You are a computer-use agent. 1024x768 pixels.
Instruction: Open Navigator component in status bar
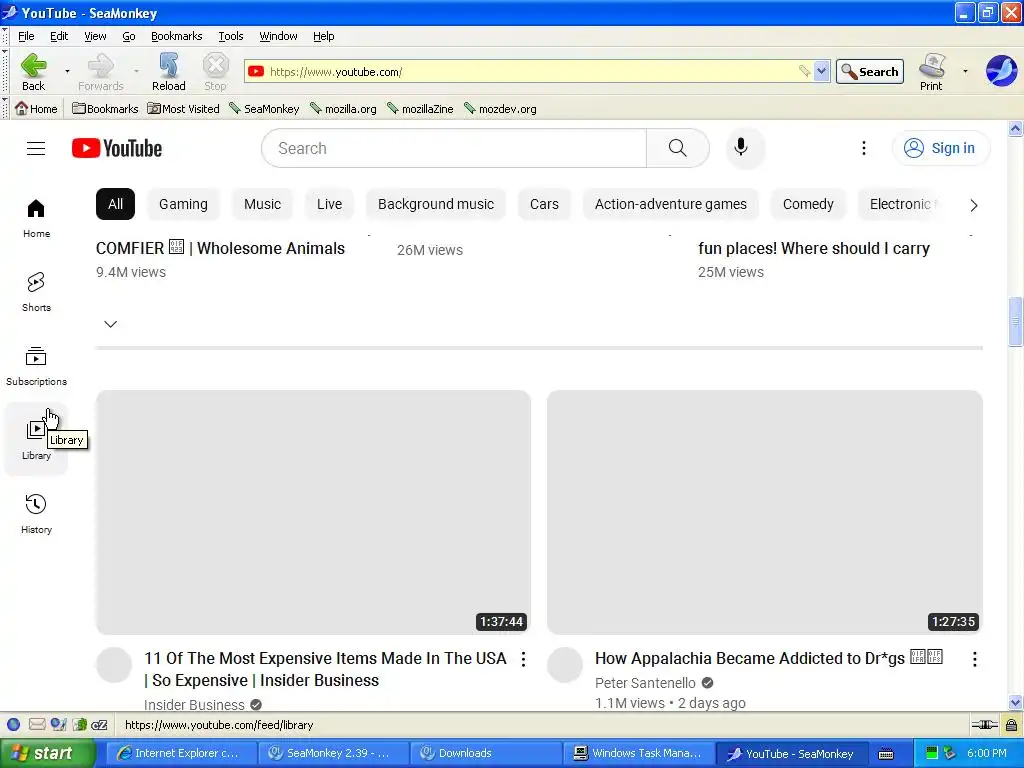13,724
